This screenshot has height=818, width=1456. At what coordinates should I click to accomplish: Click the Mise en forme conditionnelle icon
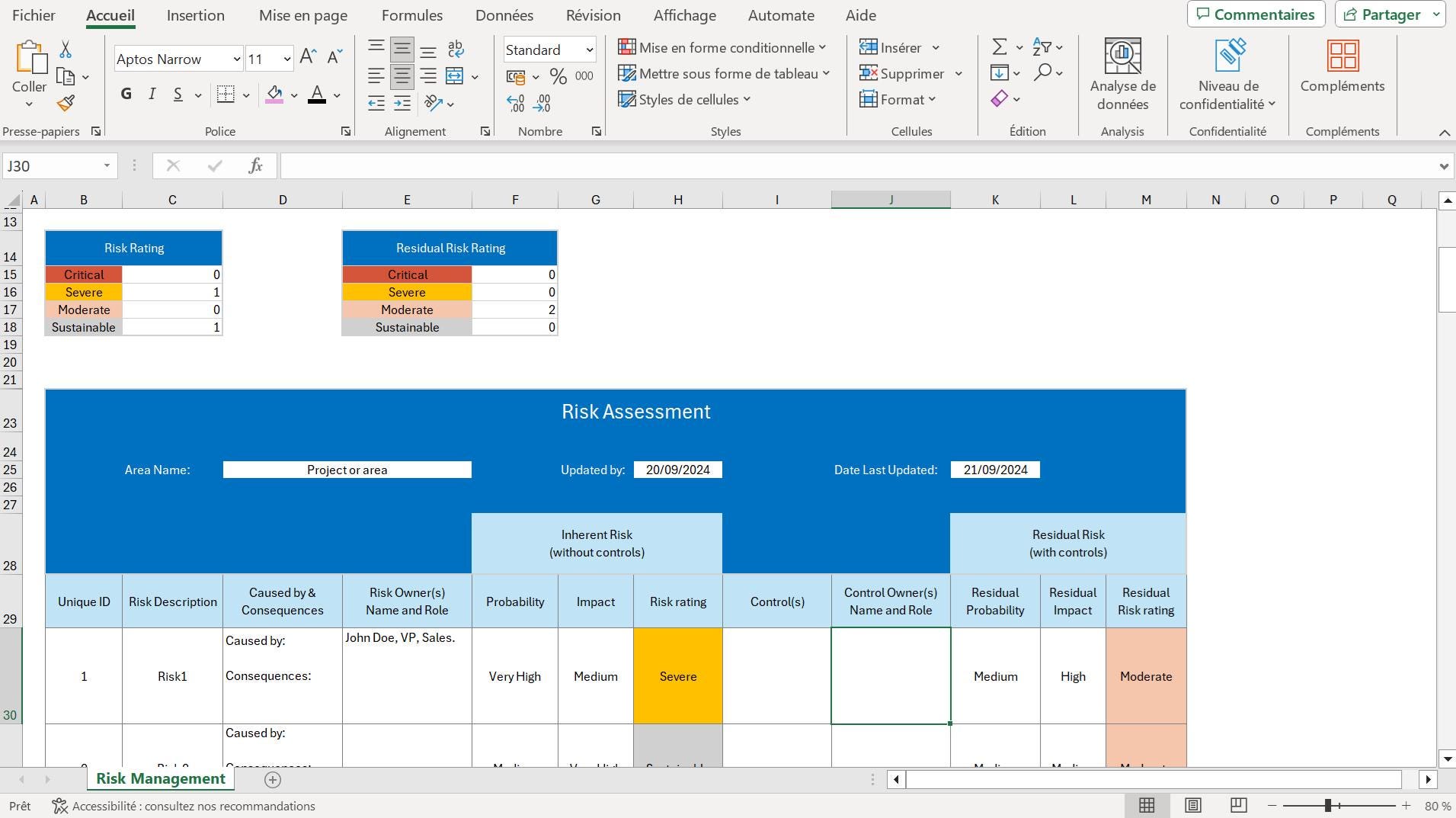[x=626, y=47]
